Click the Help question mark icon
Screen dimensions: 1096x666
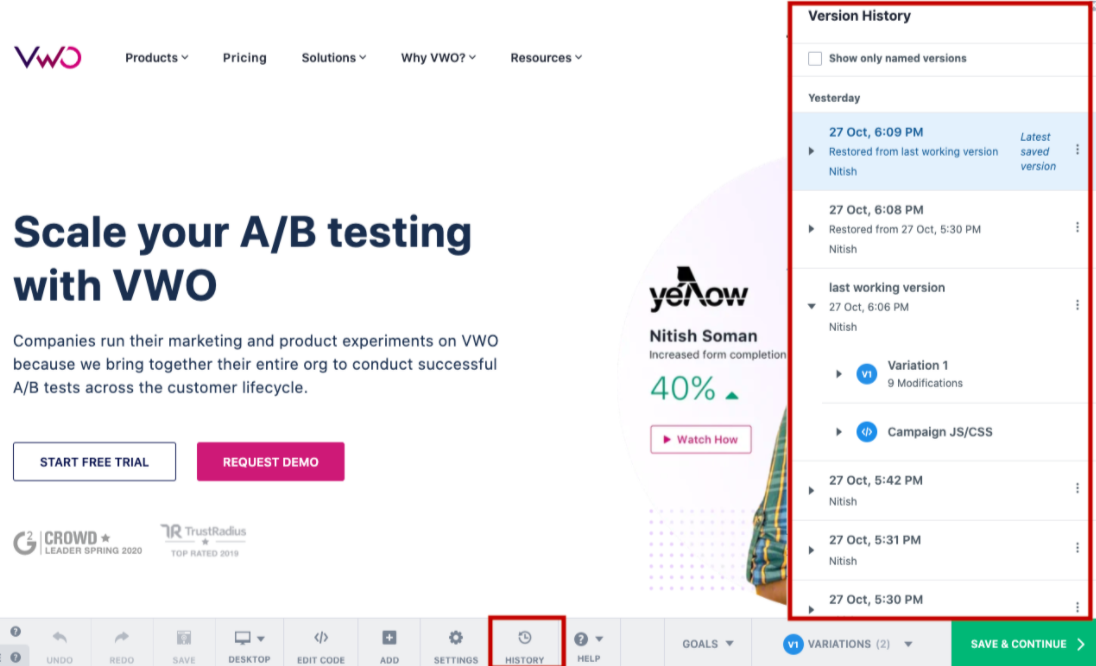[x=581, y=639]
